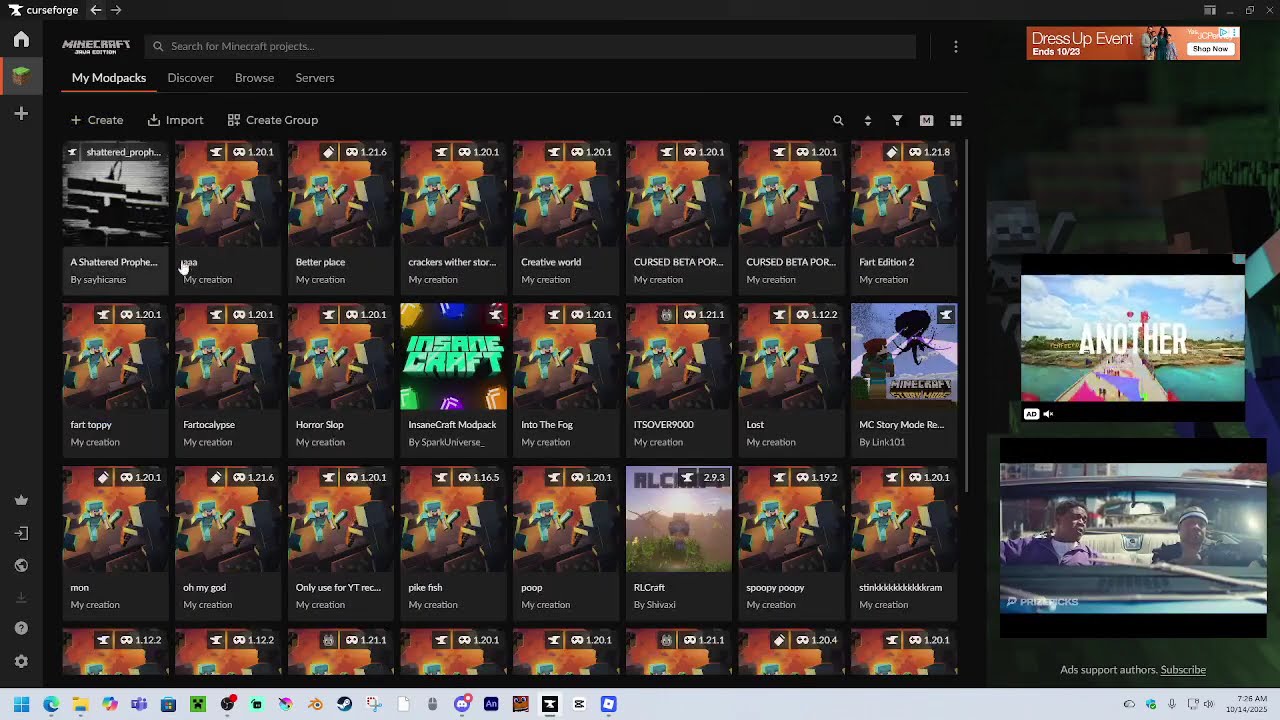Go to the CurseForge home icon

21,40
